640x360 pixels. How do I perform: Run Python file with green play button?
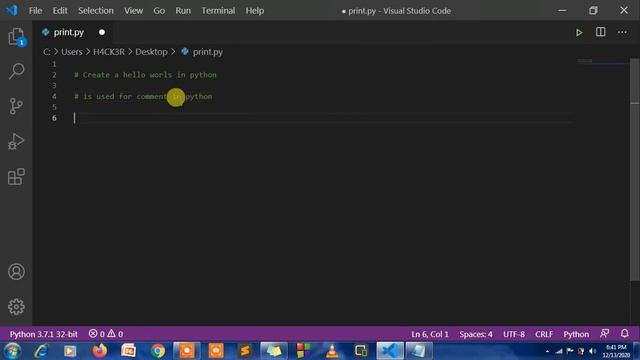tap(579, 32)
